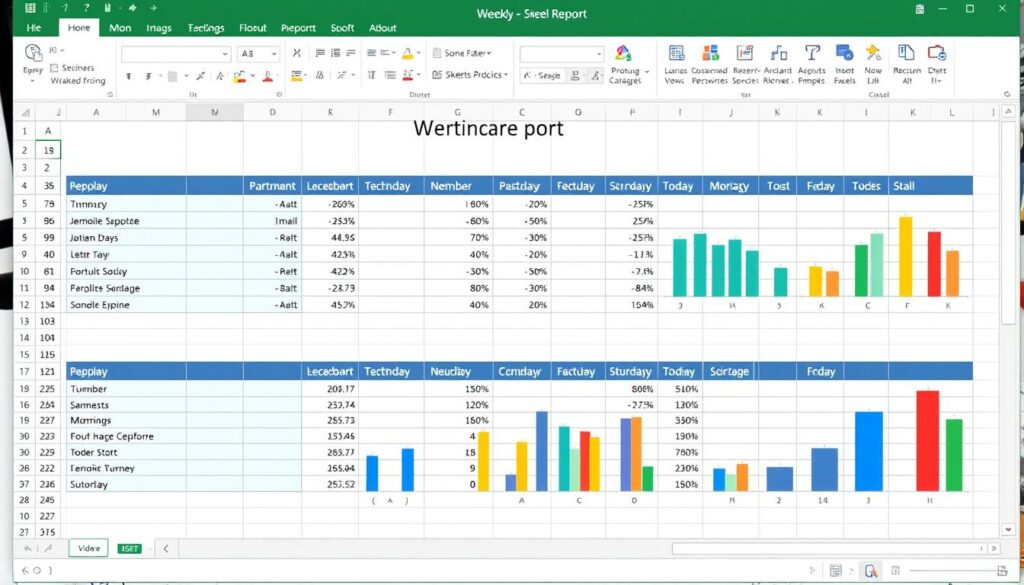
Task: Click the Recclen Alt page icon
Action: click(x=906, y=53)
